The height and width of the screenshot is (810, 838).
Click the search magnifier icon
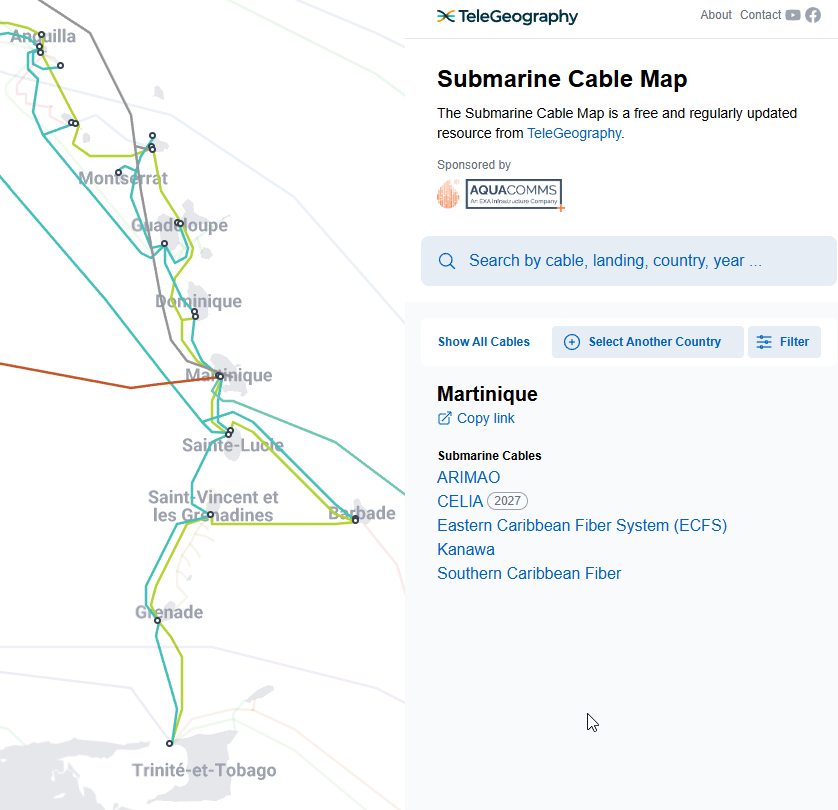point(447,261)
